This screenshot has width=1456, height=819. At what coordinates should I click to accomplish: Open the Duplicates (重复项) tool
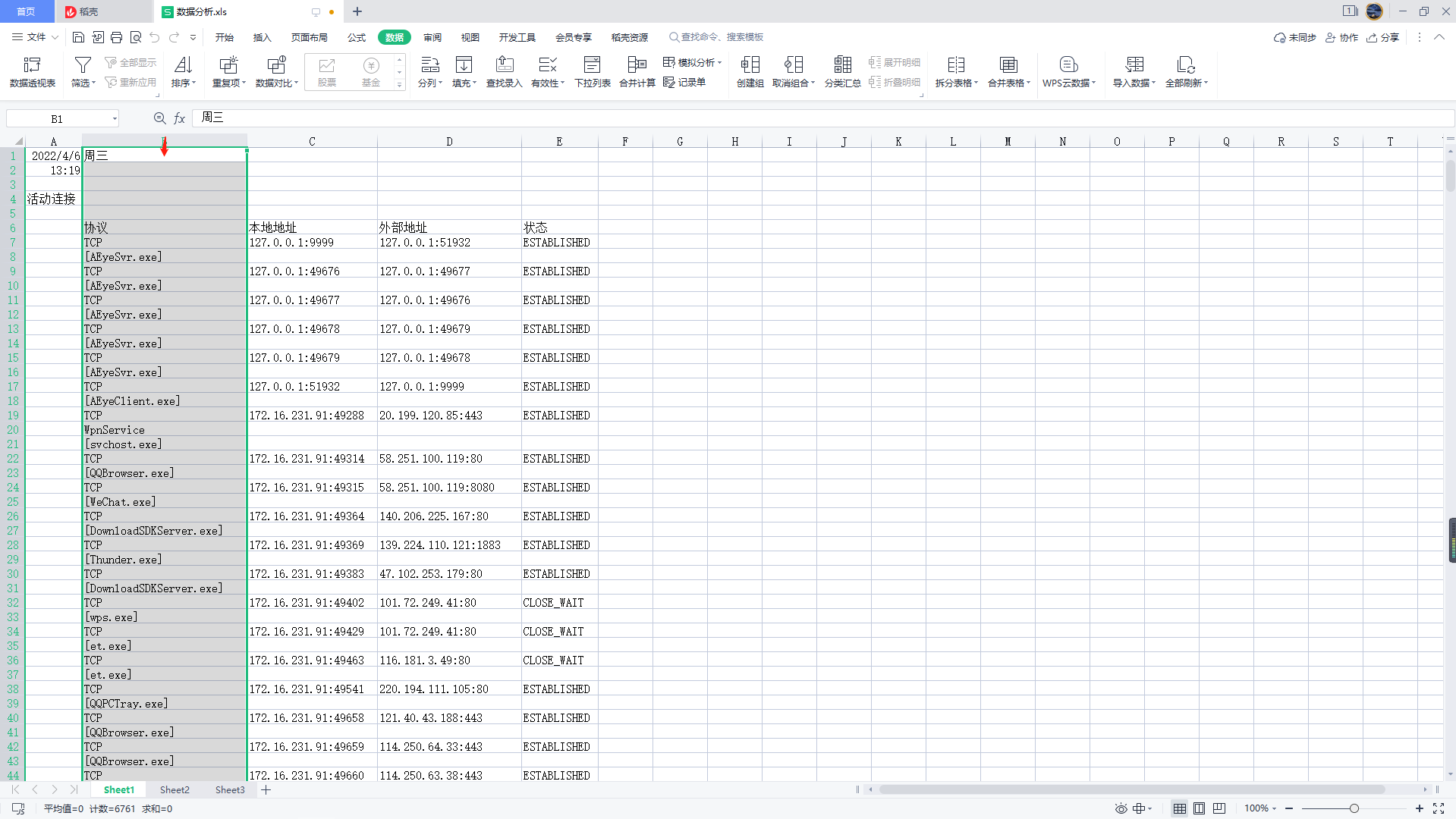click(228, 72)
